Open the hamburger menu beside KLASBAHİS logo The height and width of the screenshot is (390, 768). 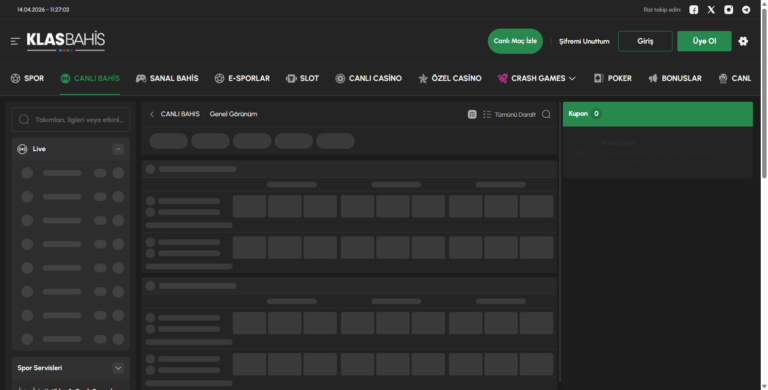[x=15, y=41]
